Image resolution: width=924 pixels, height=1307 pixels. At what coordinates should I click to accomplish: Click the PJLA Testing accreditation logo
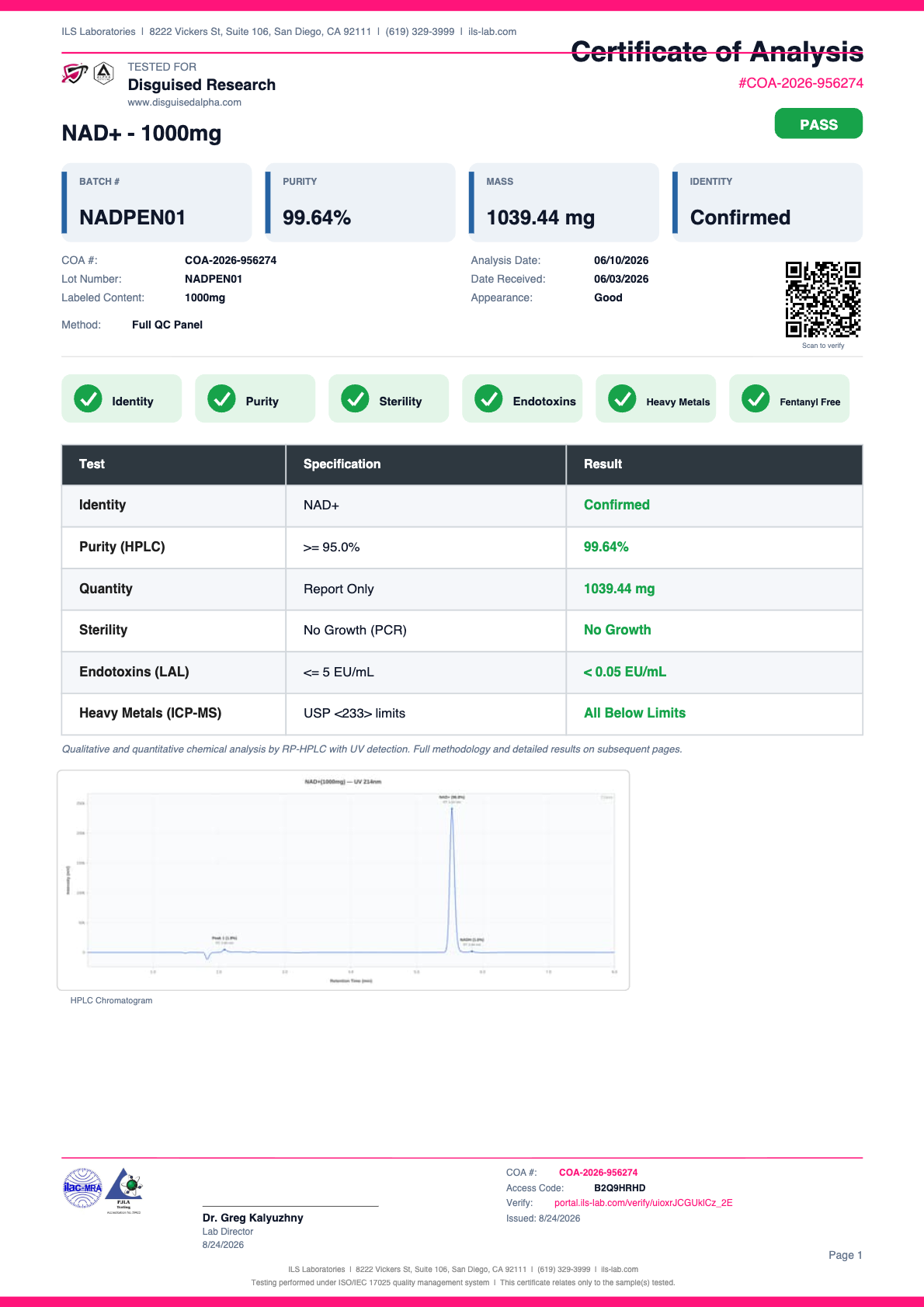point(124,1191)
